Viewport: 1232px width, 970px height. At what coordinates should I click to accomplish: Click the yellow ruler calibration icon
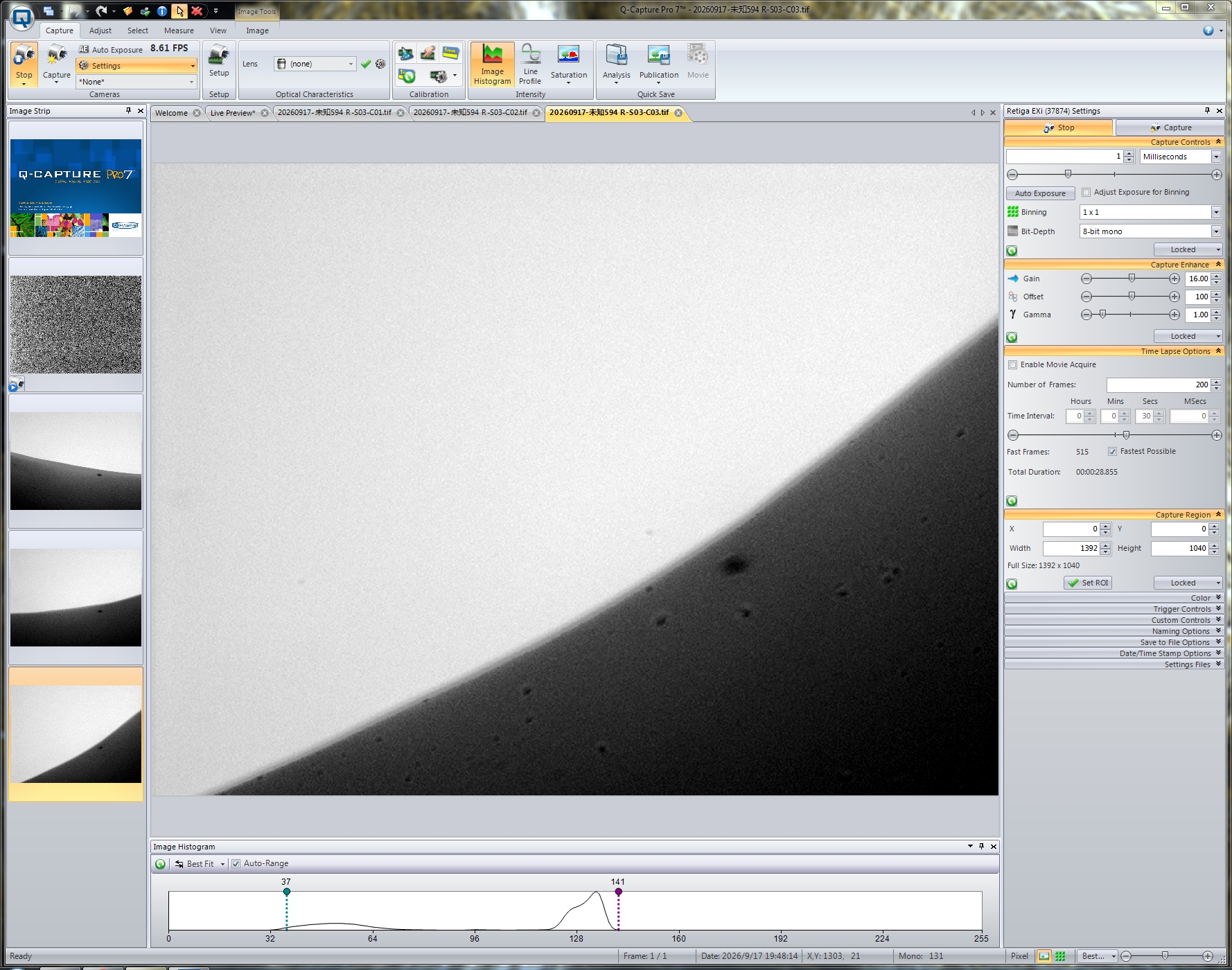pos(450,53)
